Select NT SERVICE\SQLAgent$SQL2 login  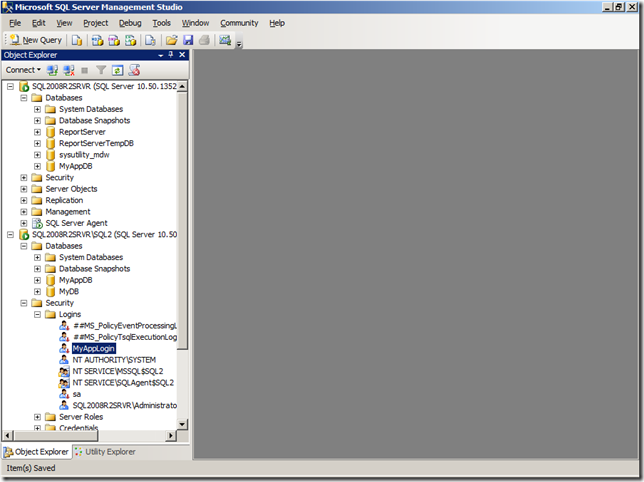point(123,383)
